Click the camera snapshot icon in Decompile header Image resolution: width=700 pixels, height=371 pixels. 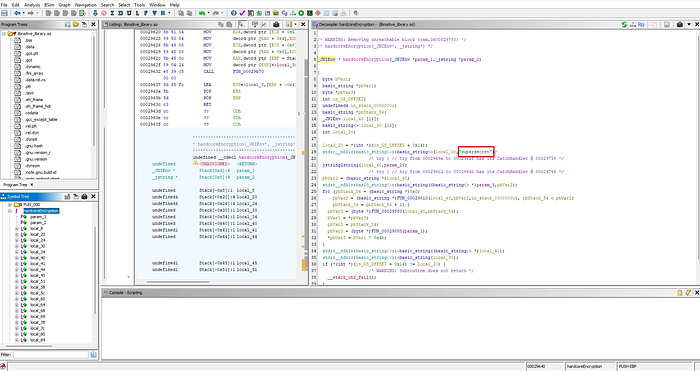tap(679, 24)
